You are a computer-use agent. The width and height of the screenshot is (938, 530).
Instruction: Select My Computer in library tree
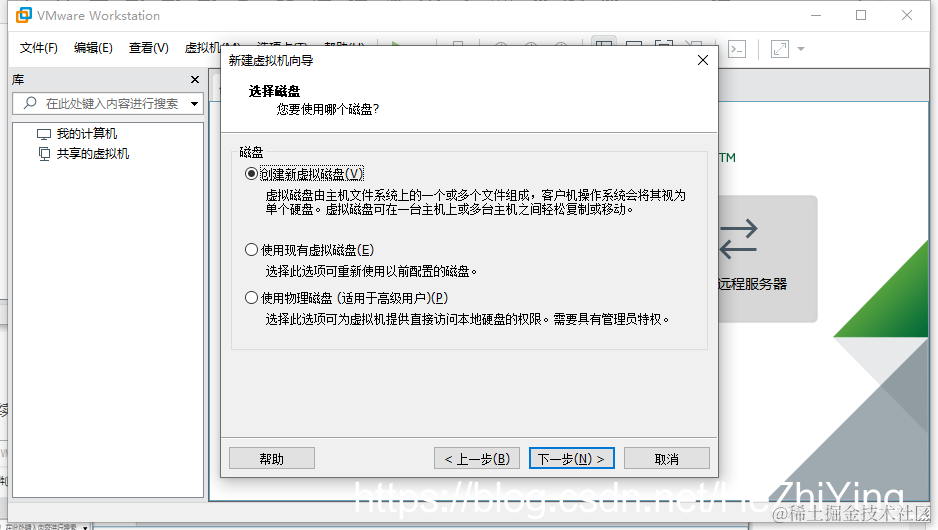coord(77,133)
